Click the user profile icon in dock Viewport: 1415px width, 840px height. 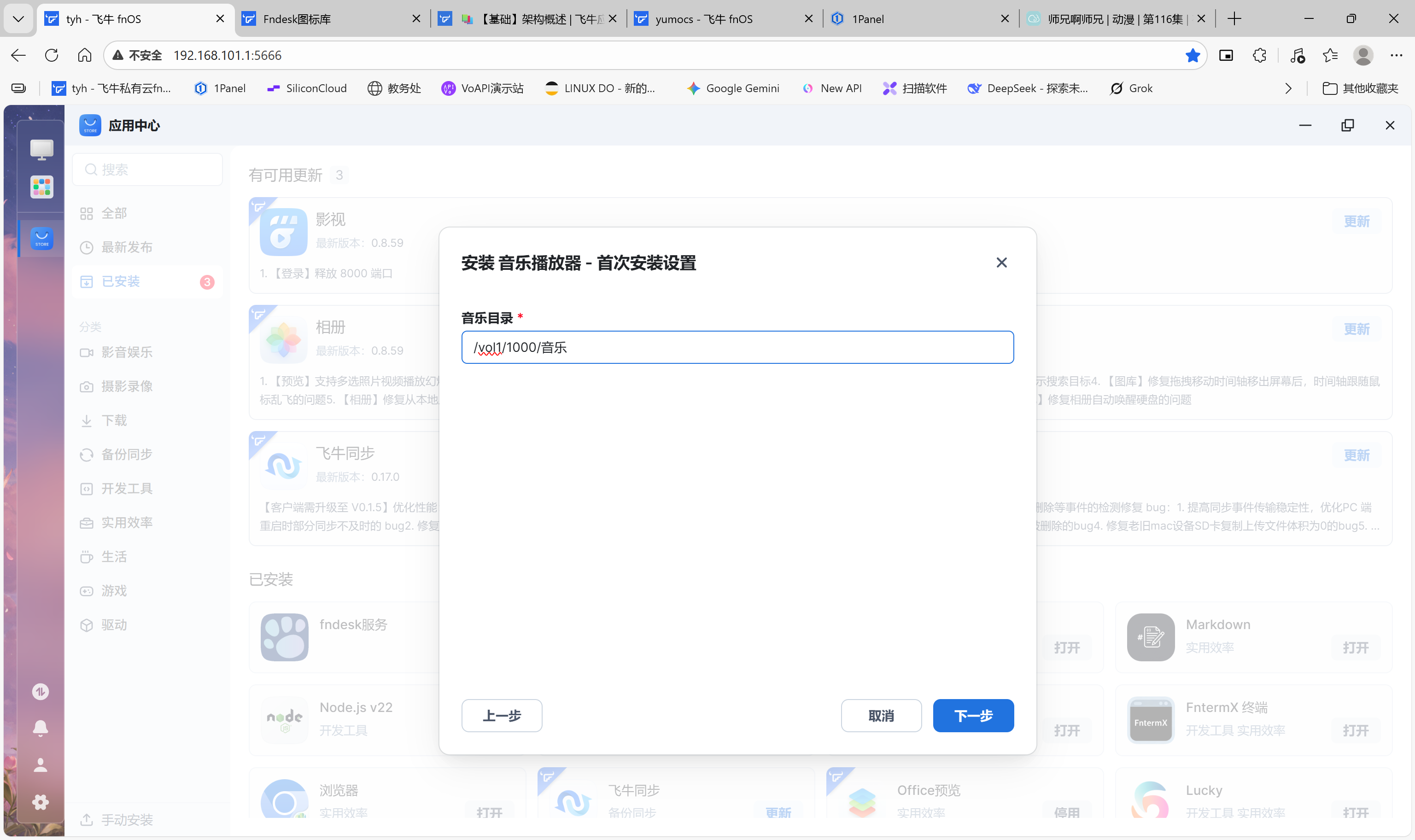point(40,765)
